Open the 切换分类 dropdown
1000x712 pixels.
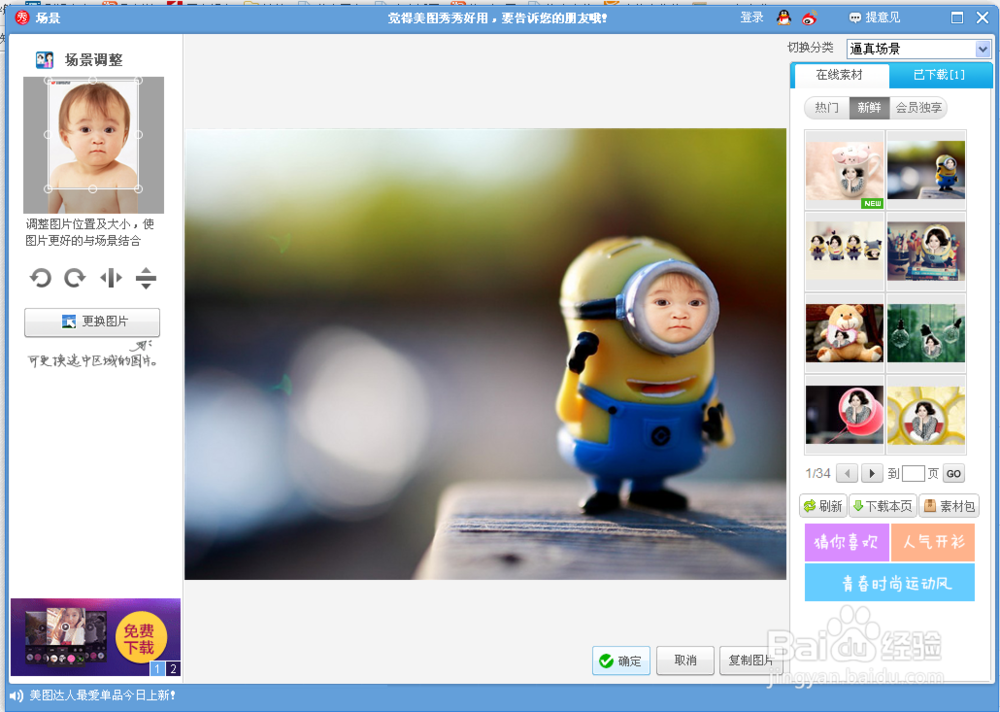point(919,48)
